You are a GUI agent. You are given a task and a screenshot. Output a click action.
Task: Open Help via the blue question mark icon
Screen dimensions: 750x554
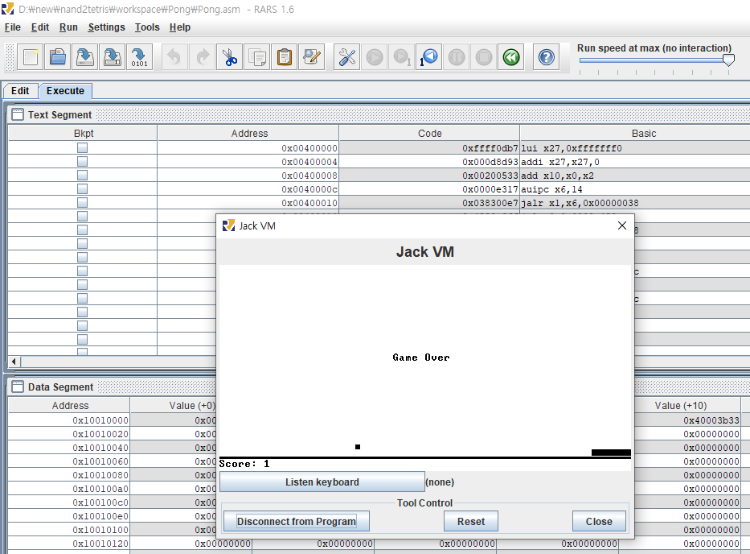[x=547, y=57]
